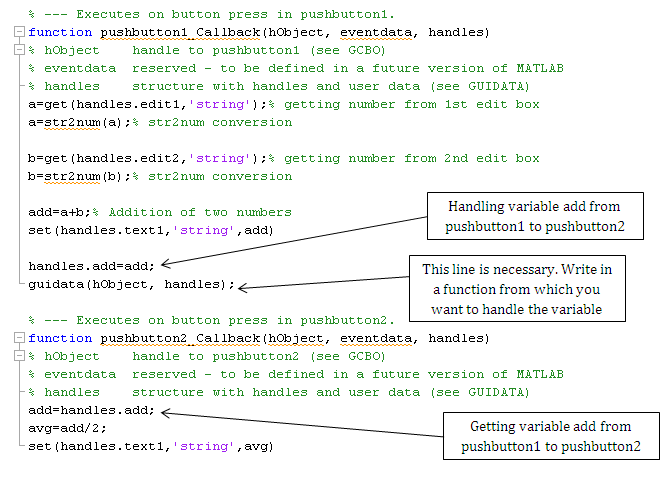This screenshot has width=667, height=487.
Task: Click the 'a=str2num(a);' line
Action: tap(80, 122)
